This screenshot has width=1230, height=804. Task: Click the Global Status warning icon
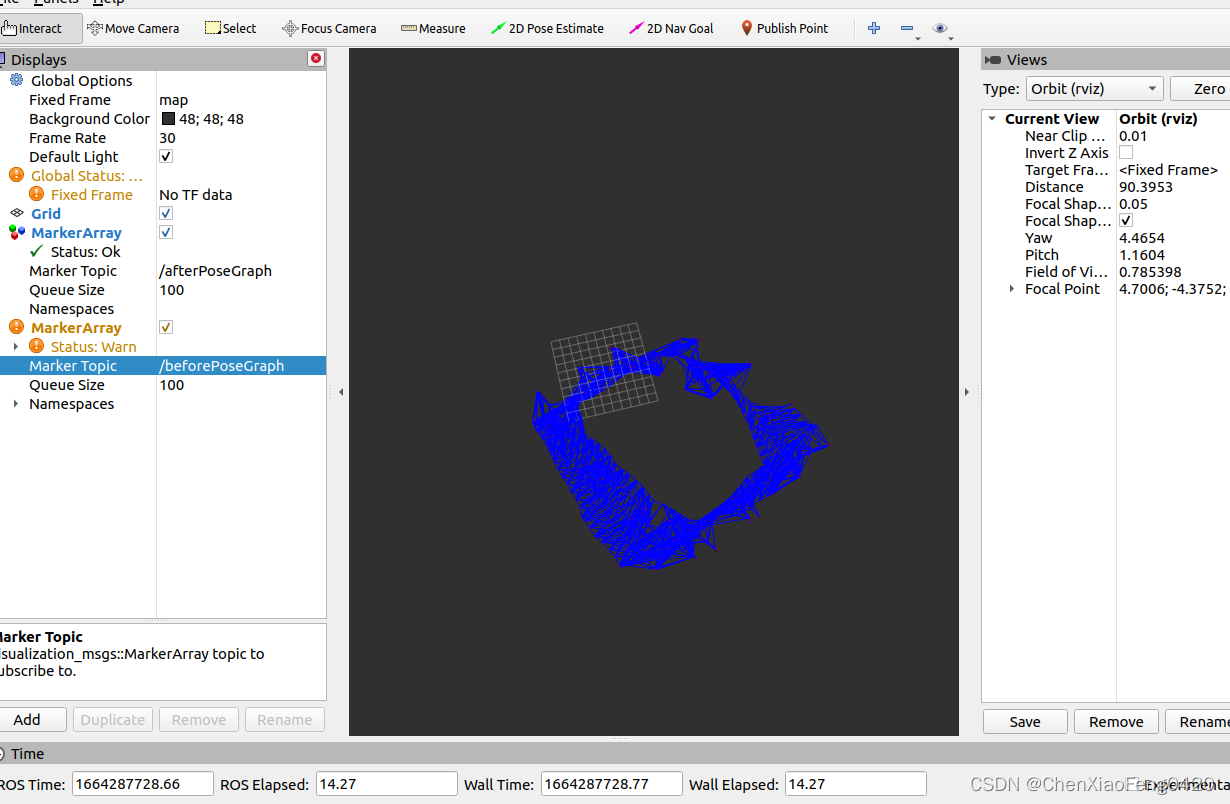pyautogui.click(x=16, y=175)
